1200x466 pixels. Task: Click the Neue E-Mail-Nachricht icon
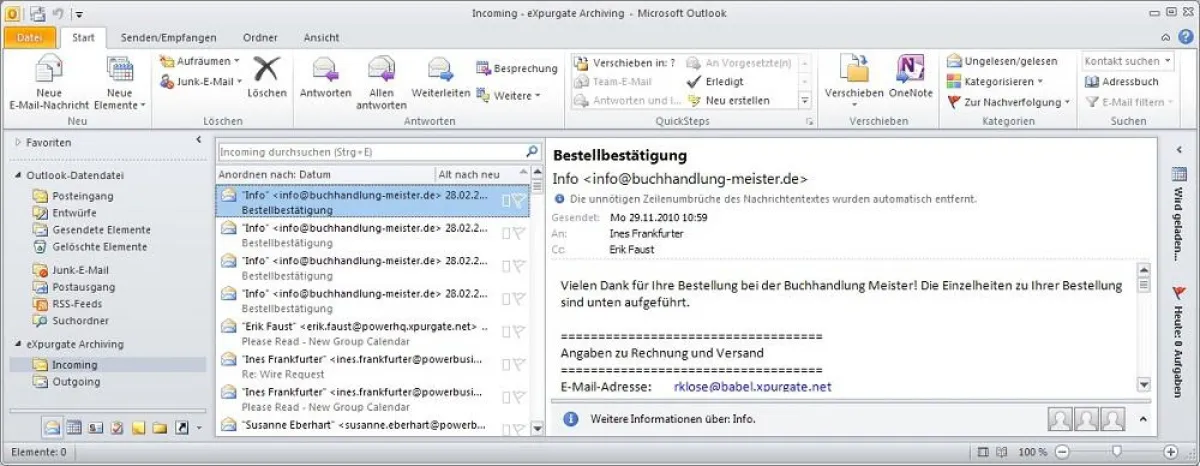point(49,70)
